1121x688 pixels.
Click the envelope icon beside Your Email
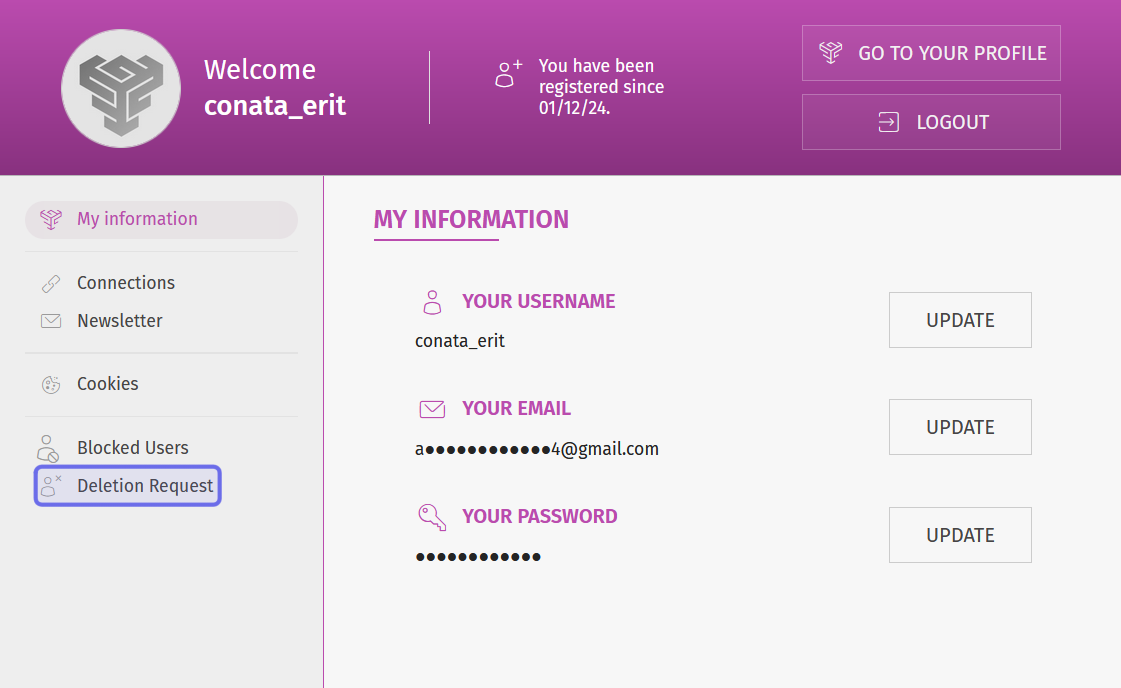pos(431,409)
